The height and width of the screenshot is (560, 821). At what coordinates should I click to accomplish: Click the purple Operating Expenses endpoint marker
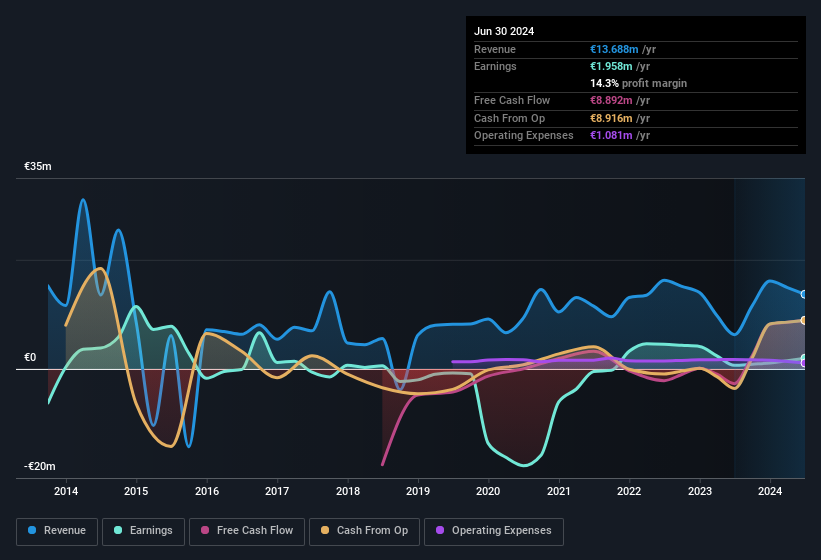804,363
